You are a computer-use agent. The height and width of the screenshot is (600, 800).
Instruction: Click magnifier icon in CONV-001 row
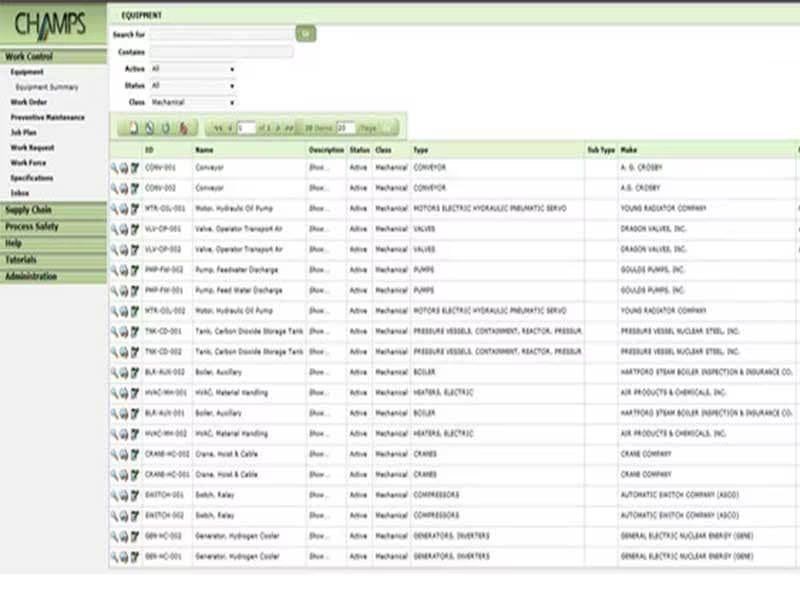tap(114, 168)
